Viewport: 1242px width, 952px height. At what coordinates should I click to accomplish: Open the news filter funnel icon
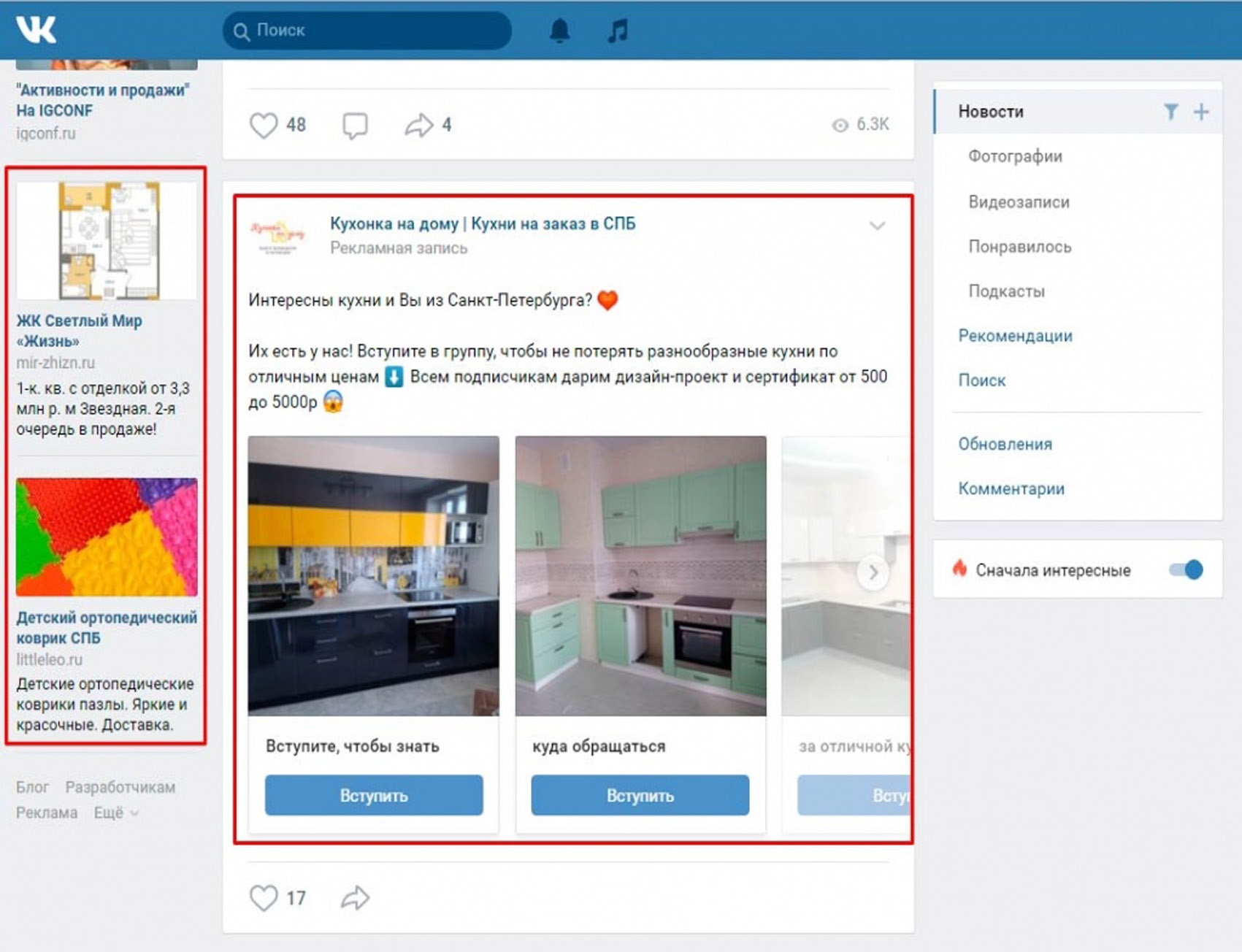[1170, 112]
